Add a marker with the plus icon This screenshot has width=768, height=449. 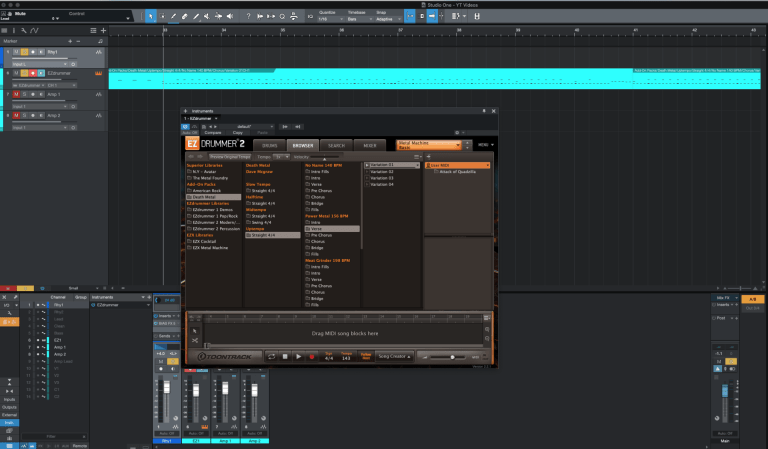[70, 41]
